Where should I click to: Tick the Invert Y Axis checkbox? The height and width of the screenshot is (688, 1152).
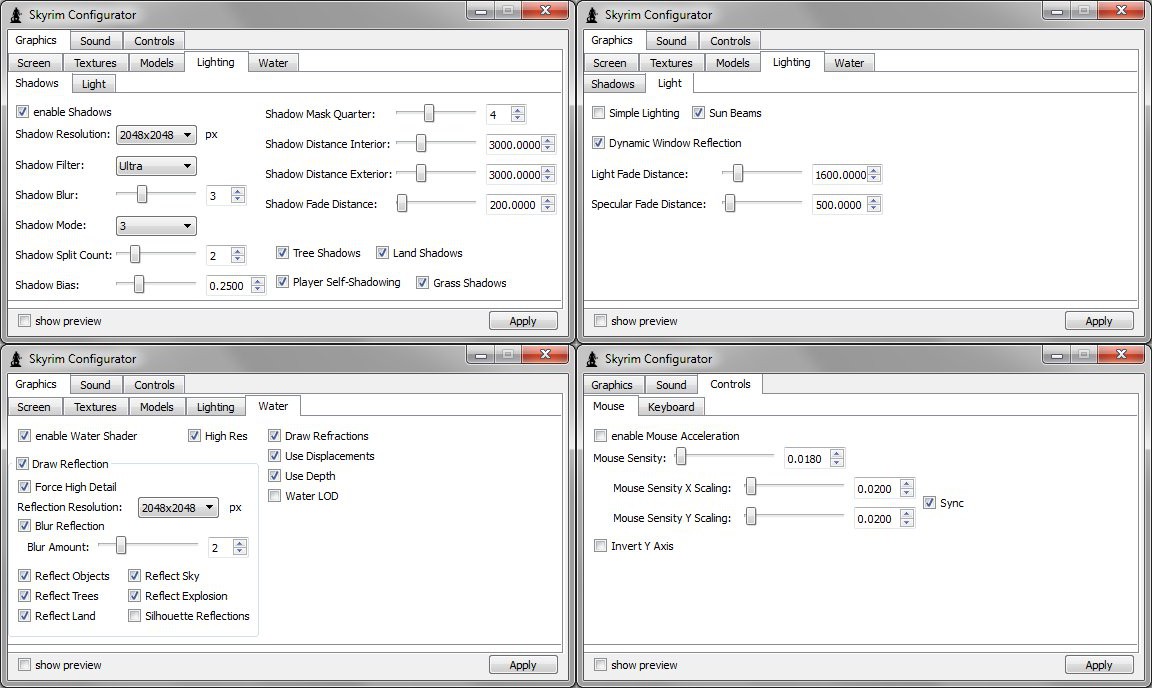click(x=600, y=546)
